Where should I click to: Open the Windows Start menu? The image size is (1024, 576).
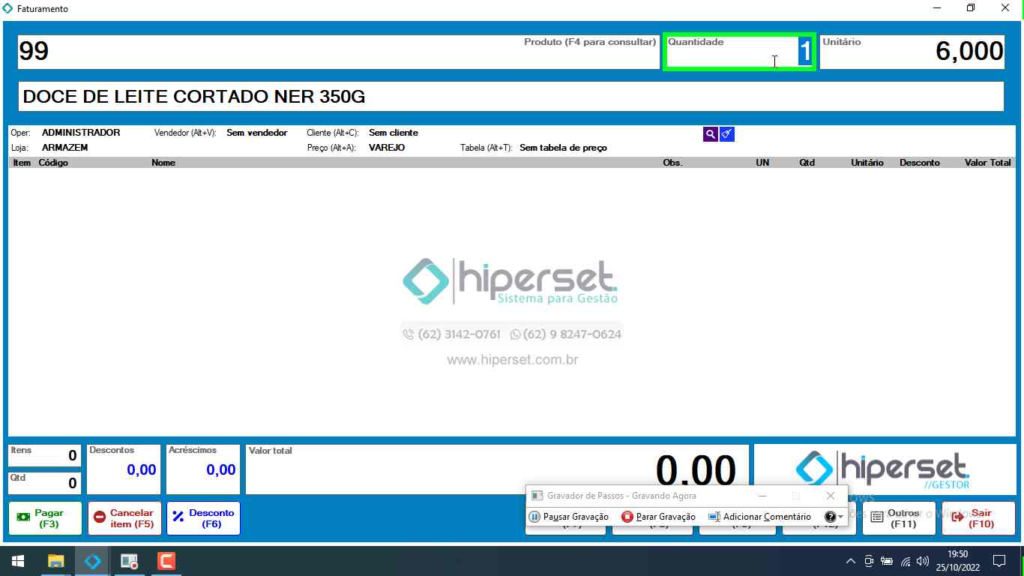click(17, 561)
